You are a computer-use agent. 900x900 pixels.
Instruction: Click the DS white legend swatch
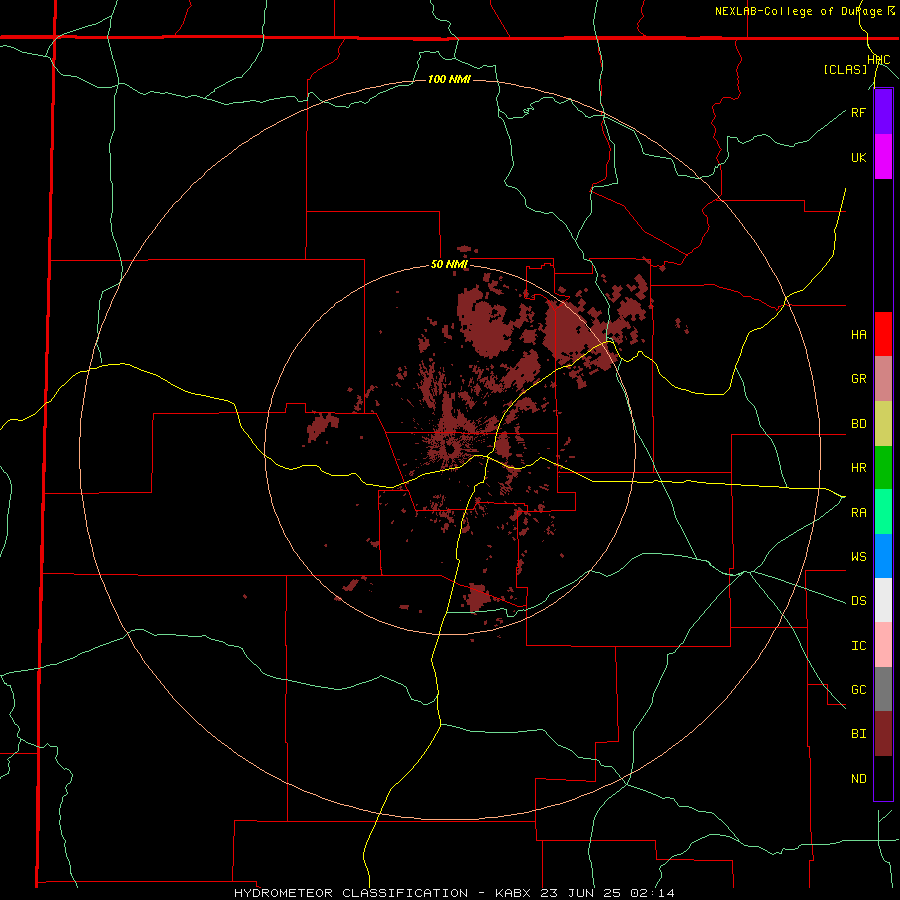(883, 600)
